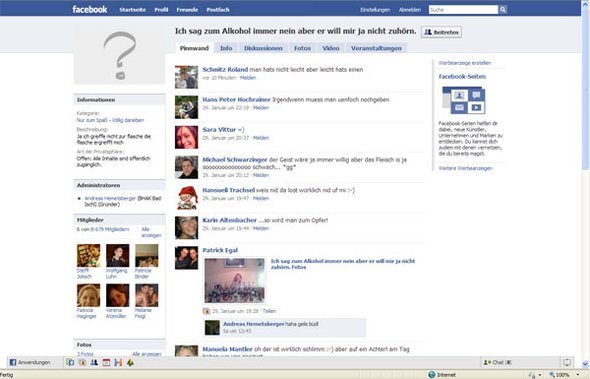Open the groups people icon in bottom bar
This screenshot has width=590, height=379.
point(94,362)
